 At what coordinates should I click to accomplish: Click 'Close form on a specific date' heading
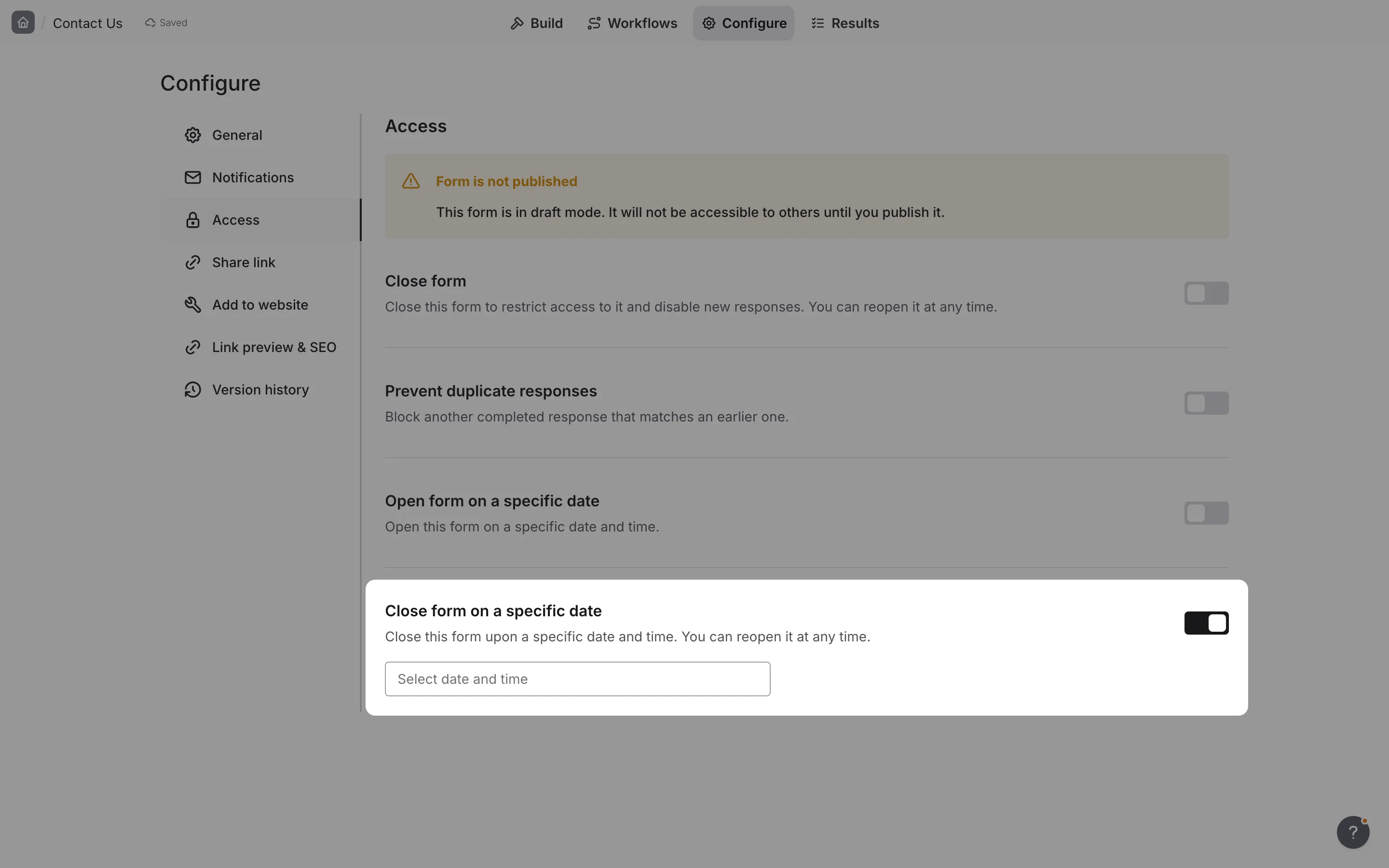(x=493, y=611)
